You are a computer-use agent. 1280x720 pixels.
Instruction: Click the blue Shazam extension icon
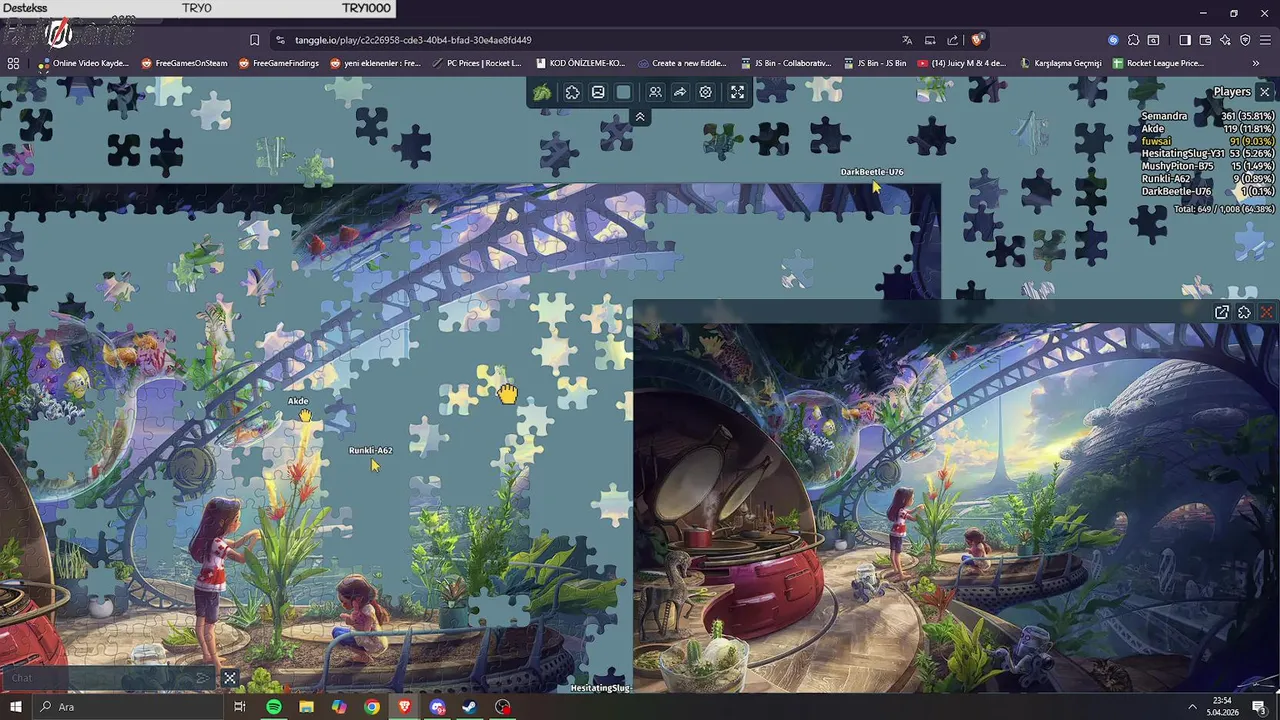pos(1113,40)
